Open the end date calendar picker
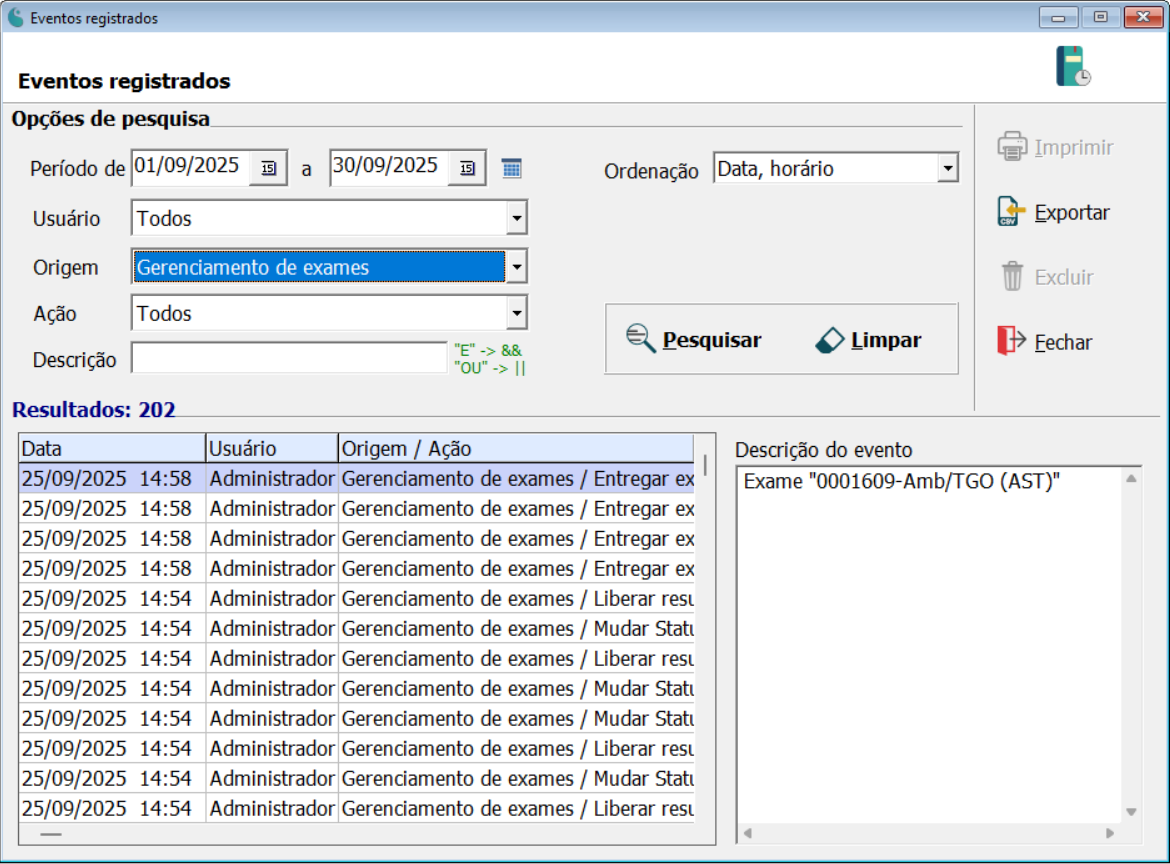The width and height of the screenshot is (1170, 864). pos(467,168)
